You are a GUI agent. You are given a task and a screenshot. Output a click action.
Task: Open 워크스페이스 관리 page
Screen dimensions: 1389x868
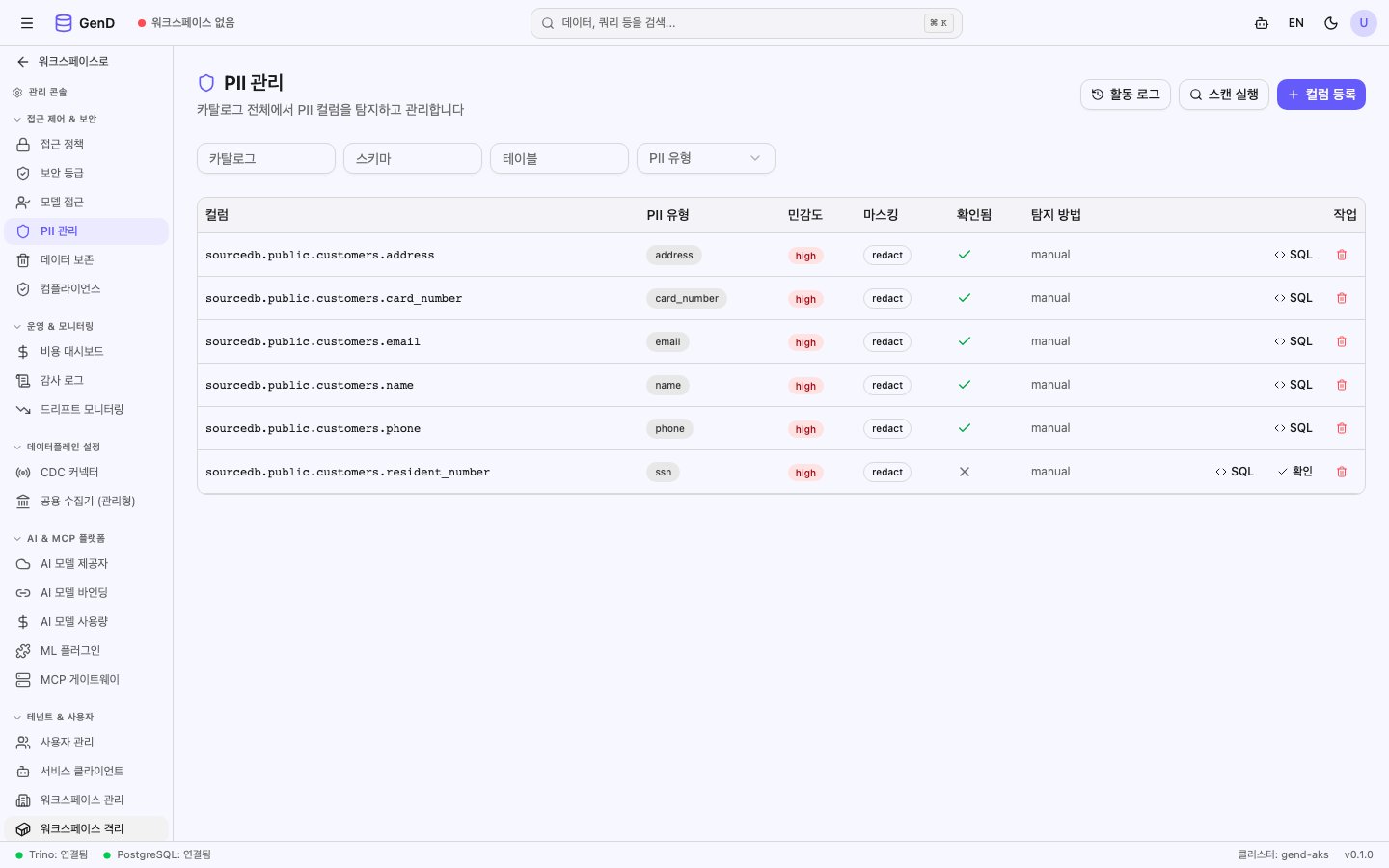(x=87, y=800)
